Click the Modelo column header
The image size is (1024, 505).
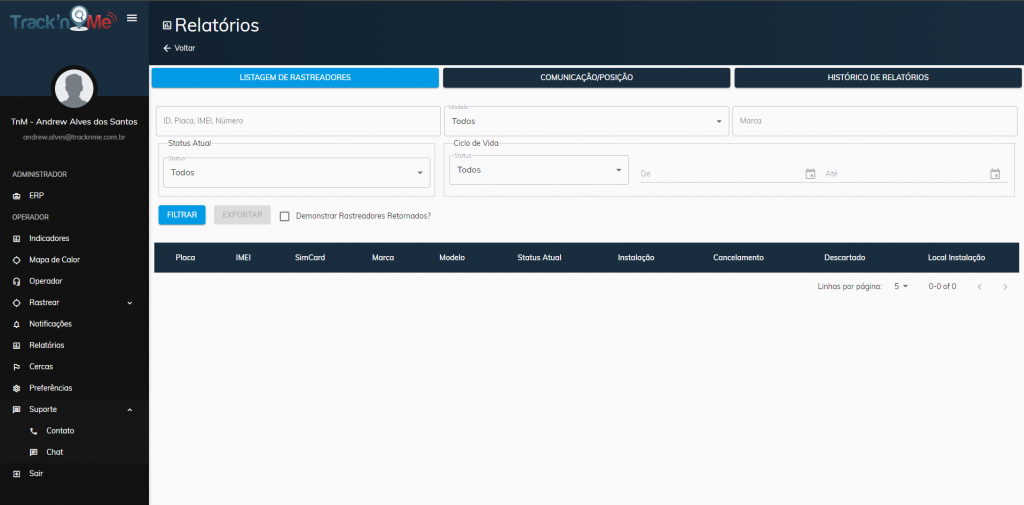(452, 258)
